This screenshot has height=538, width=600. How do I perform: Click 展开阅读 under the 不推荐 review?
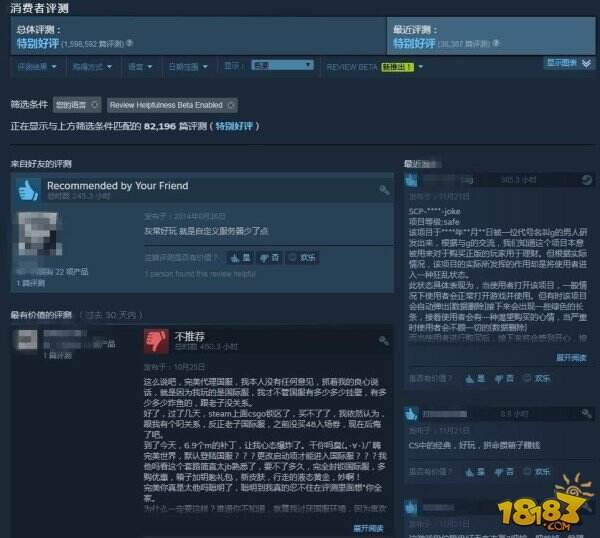[x=368, y=528]
